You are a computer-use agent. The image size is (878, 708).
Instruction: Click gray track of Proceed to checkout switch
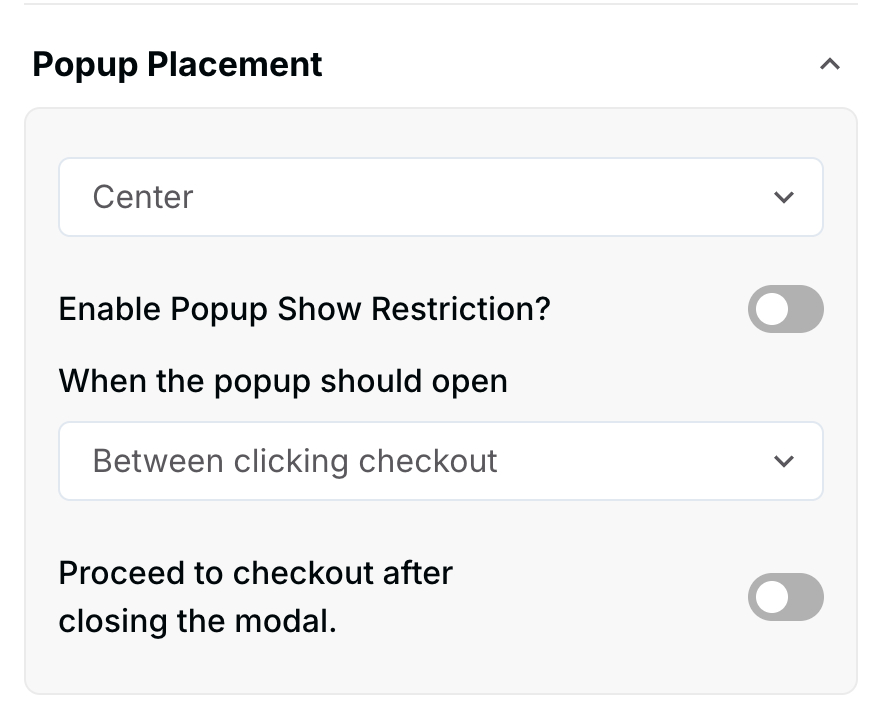[x=804, y=597]
